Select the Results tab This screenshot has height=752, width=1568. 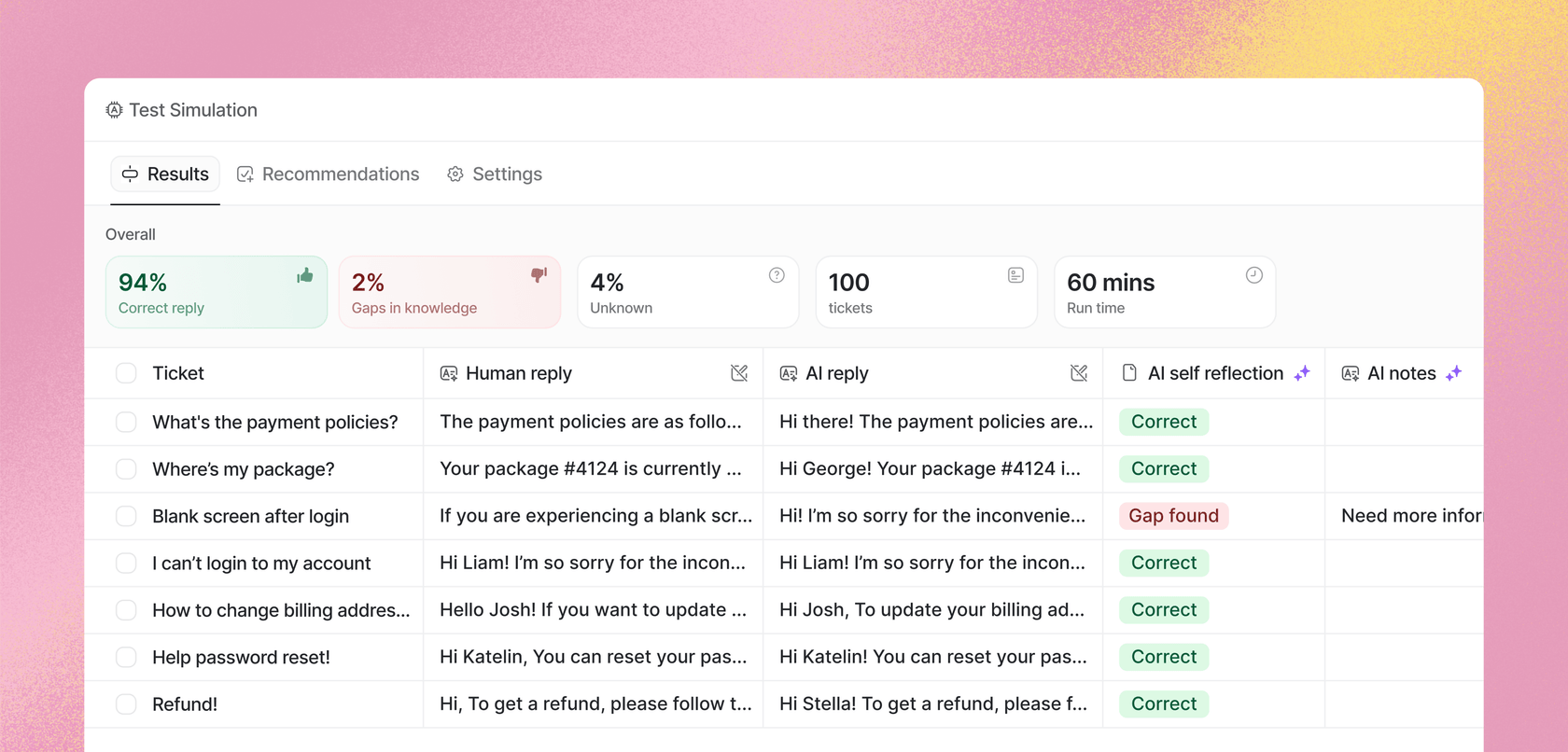click(165, 174)
